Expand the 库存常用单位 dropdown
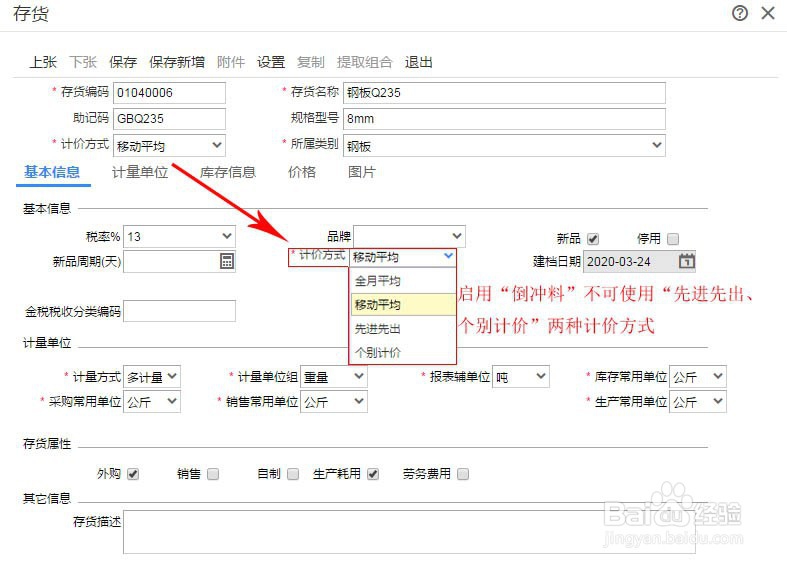This screenshot has height=566, width=787. click(698, 377)
